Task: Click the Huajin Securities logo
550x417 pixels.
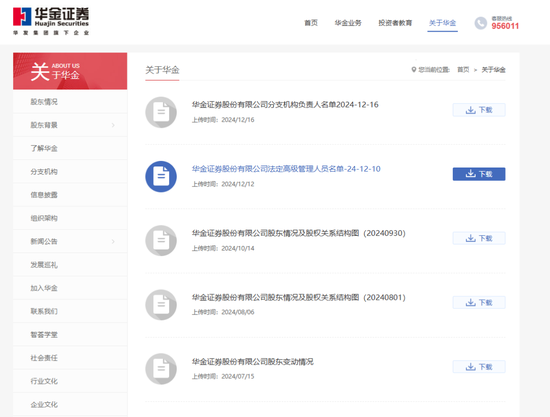Action: [51, 21]
